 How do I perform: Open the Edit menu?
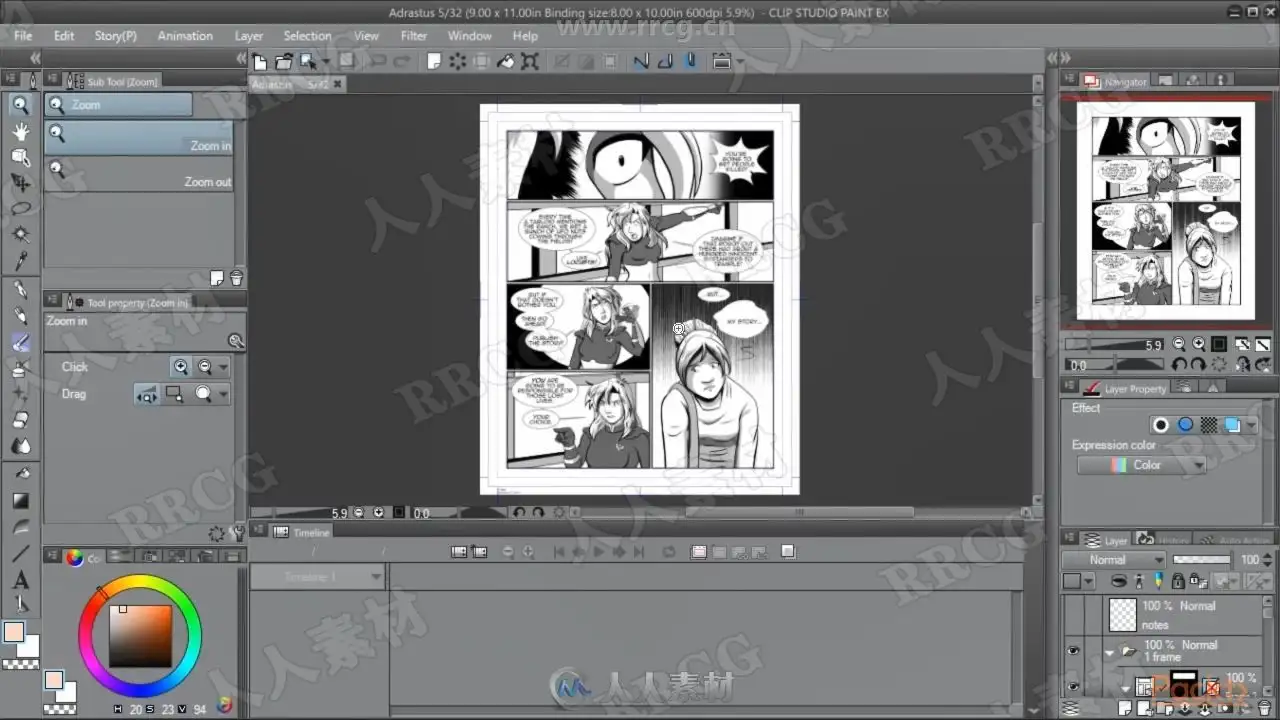[x=64, y=36]
